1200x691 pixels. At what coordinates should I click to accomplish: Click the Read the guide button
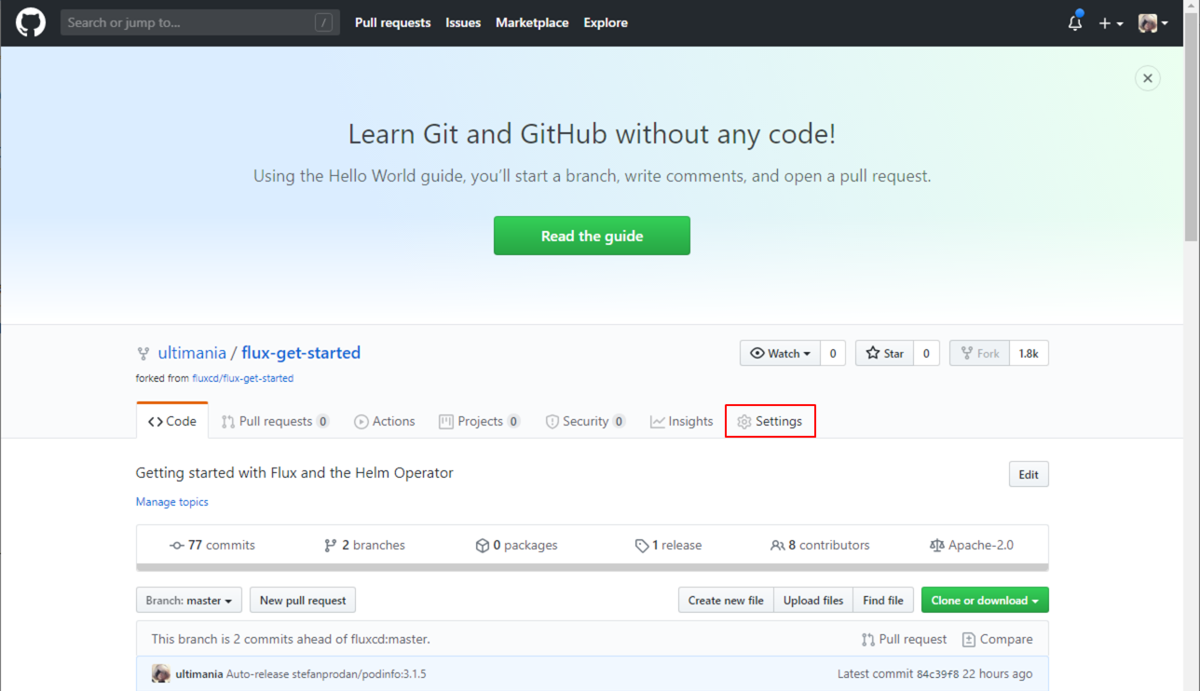point(592,236)
